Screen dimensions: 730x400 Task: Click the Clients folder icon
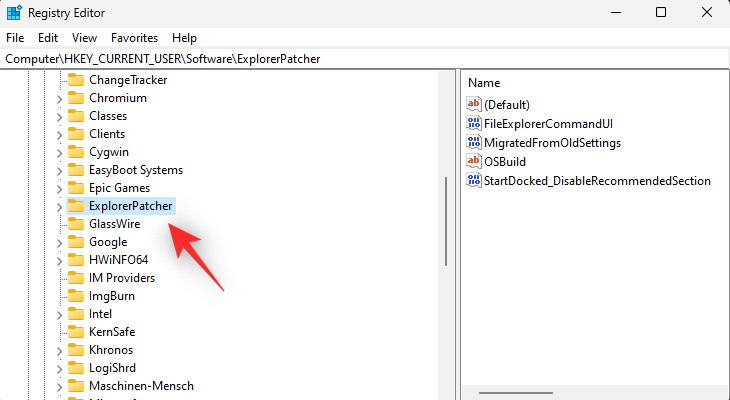(75, 134)
